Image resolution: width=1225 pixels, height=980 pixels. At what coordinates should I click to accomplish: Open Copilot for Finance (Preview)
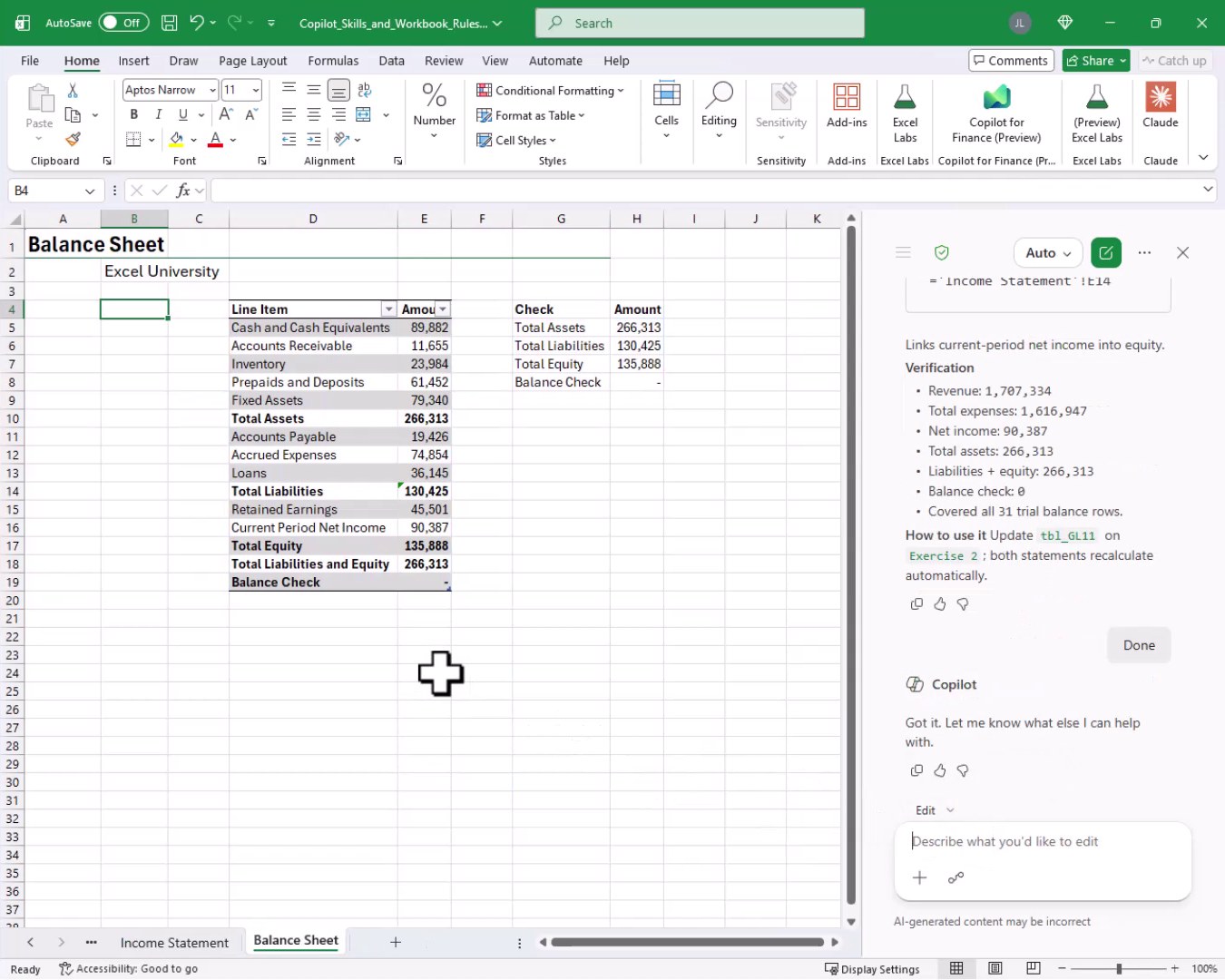[996, 113]
